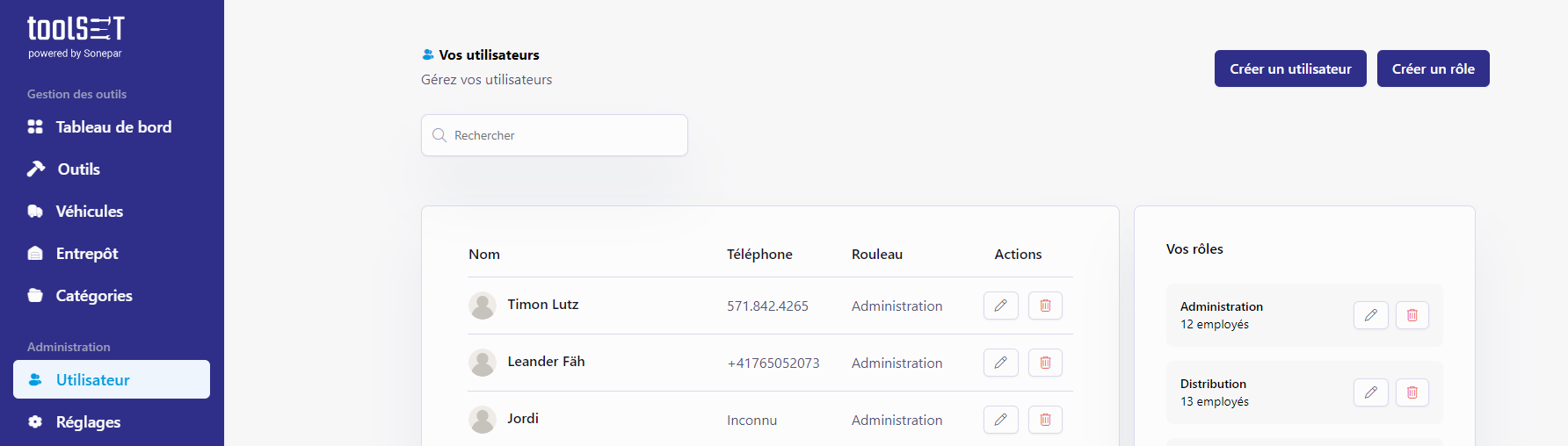The height and width of the screenshot is (446, 1568).
Task: Delete the Distribution role
Action: (1412, 392)
